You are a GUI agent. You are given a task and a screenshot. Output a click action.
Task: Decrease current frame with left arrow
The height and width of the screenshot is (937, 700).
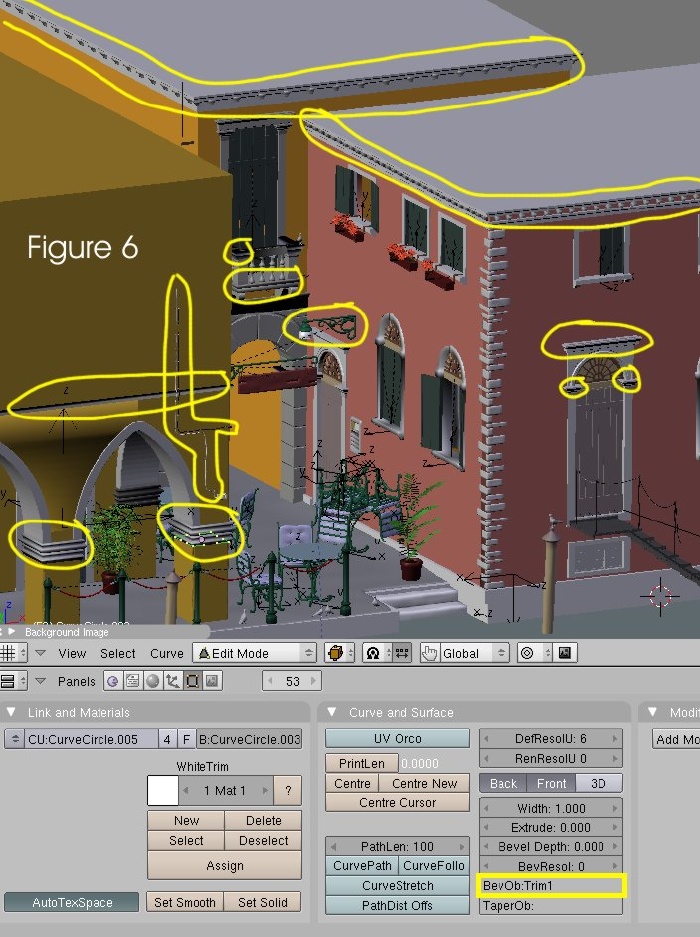pos(270,681)
